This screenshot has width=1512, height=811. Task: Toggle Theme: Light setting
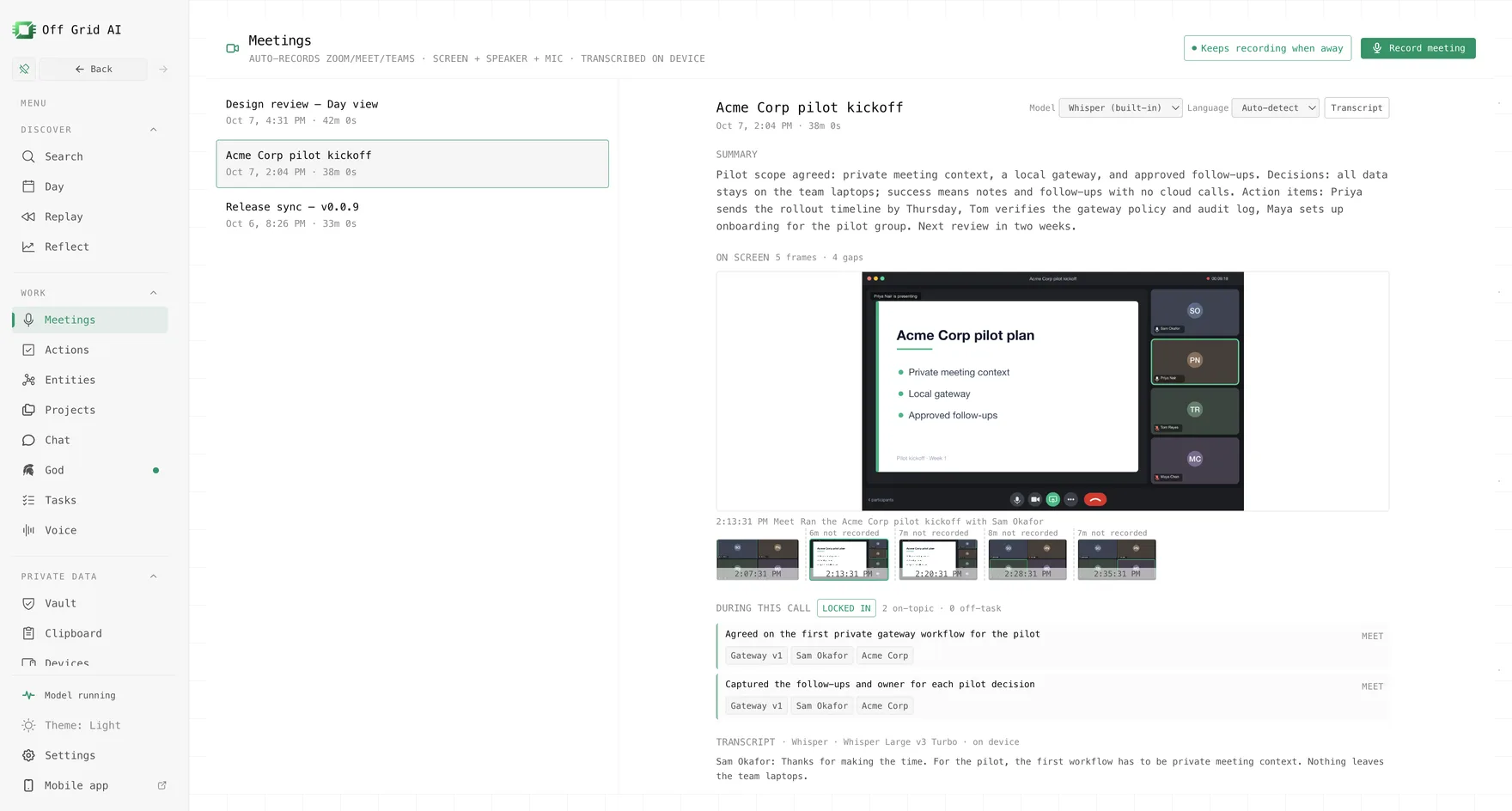coord(90,725)
